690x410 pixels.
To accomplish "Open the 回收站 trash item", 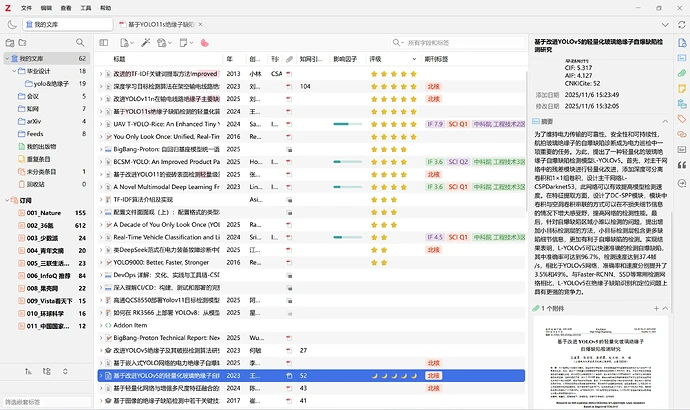I will coord(35,184).
